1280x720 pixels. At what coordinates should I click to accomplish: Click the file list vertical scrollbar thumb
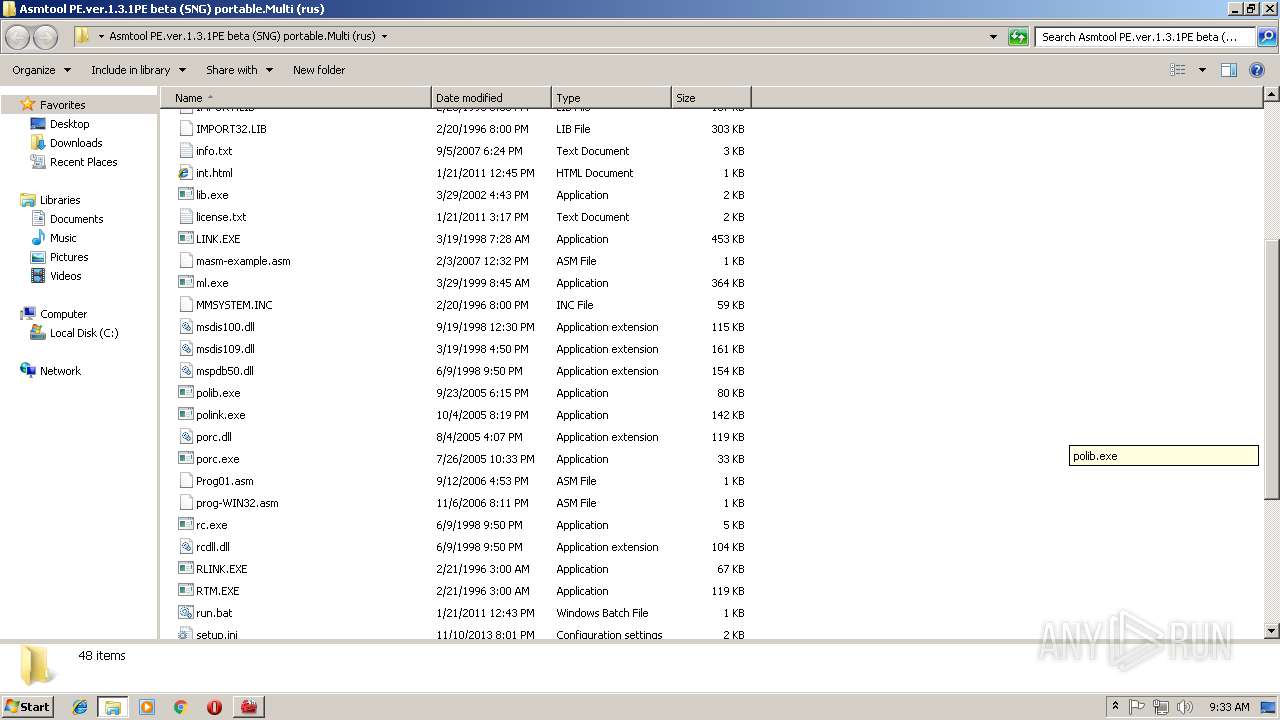[x=1272, y=370]
